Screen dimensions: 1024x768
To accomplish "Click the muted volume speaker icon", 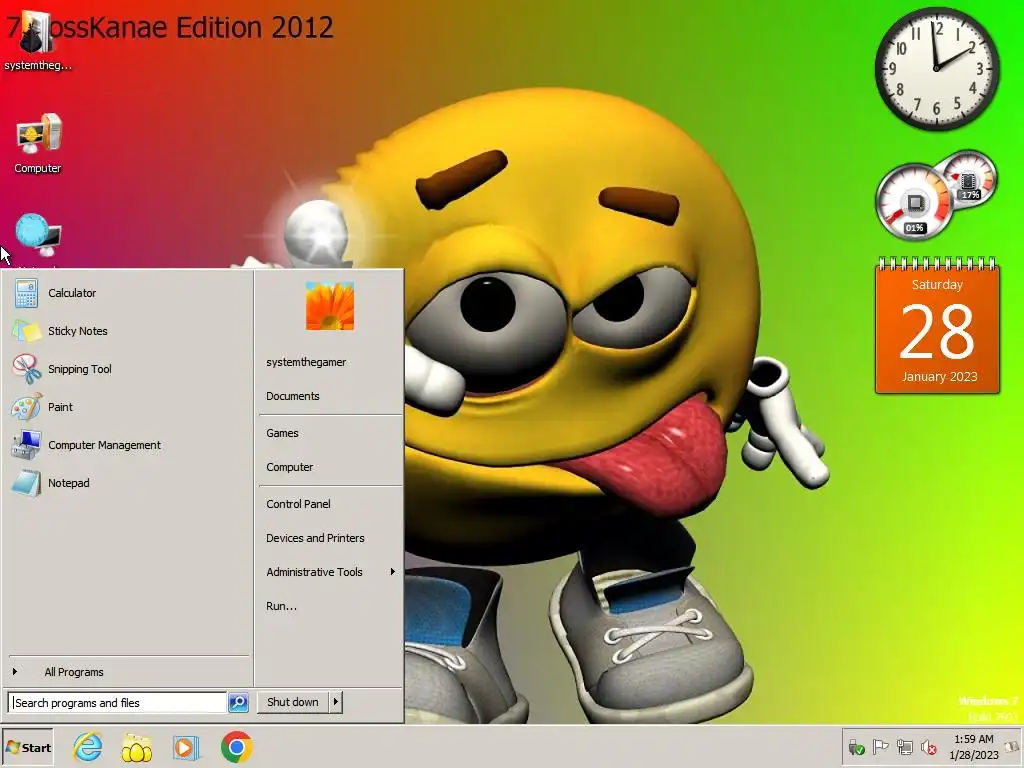I will (x=928, y=747).
